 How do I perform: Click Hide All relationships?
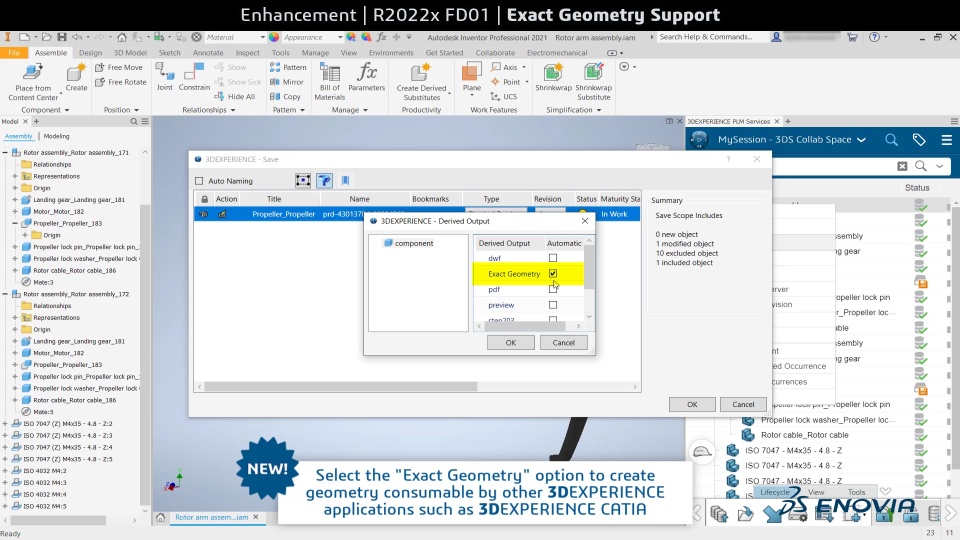tap(235, 97)
